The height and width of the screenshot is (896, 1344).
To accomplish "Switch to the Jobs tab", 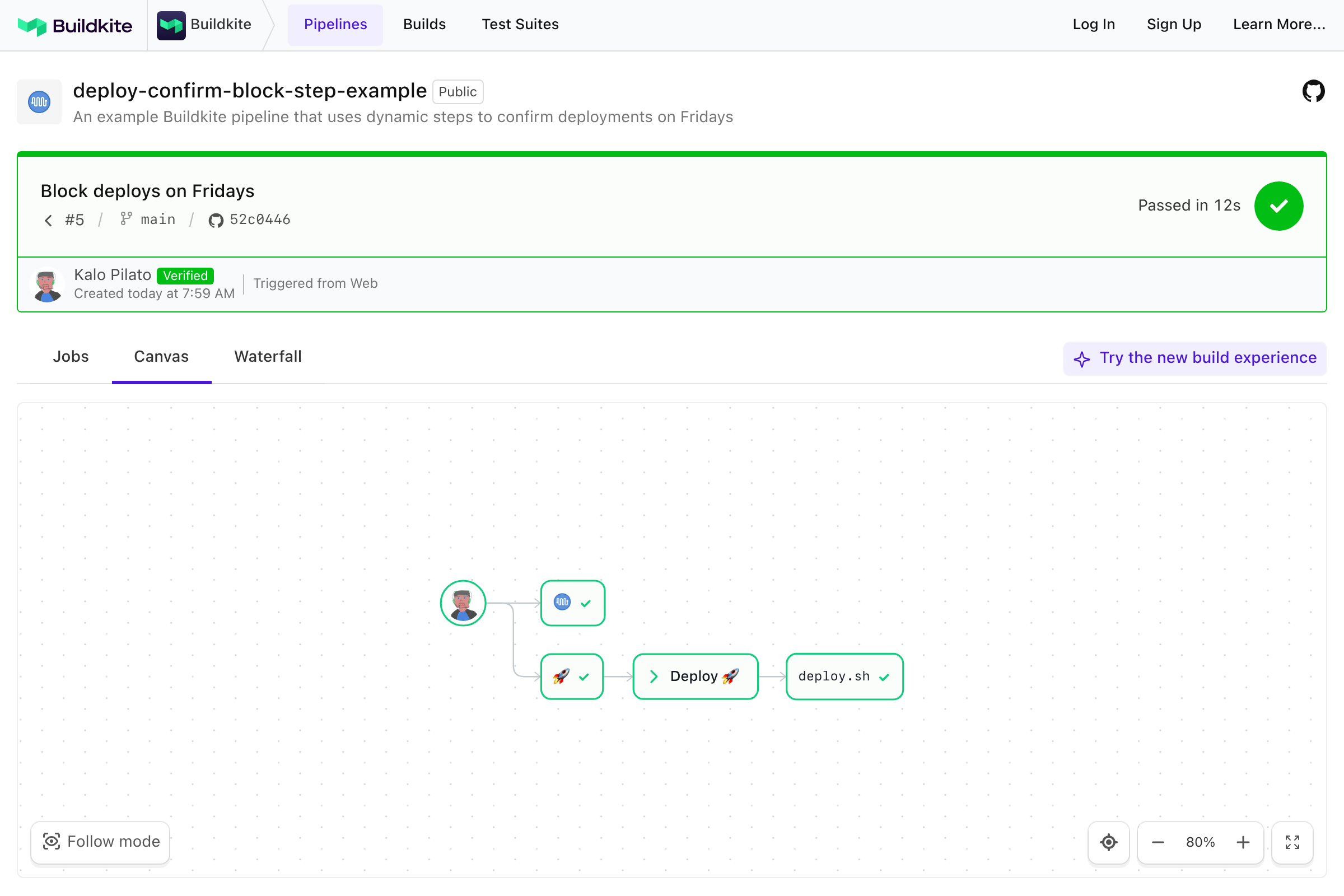I will pyautogui.click(x=71, y=357).
